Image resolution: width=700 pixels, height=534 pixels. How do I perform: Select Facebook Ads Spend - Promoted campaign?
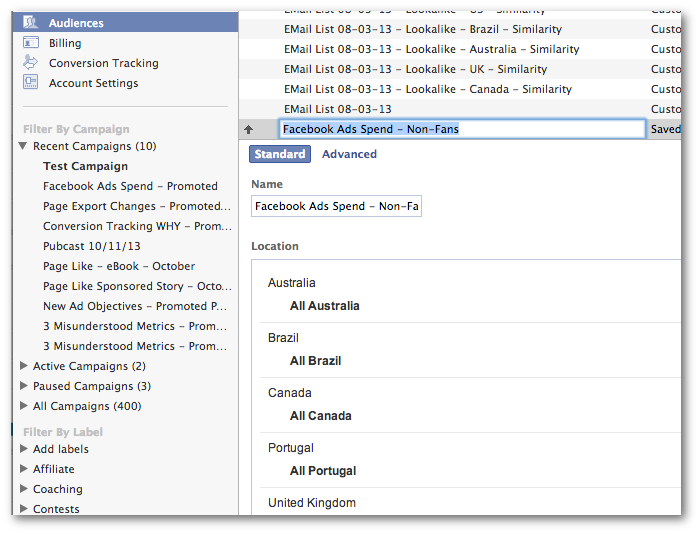[130, 186]
